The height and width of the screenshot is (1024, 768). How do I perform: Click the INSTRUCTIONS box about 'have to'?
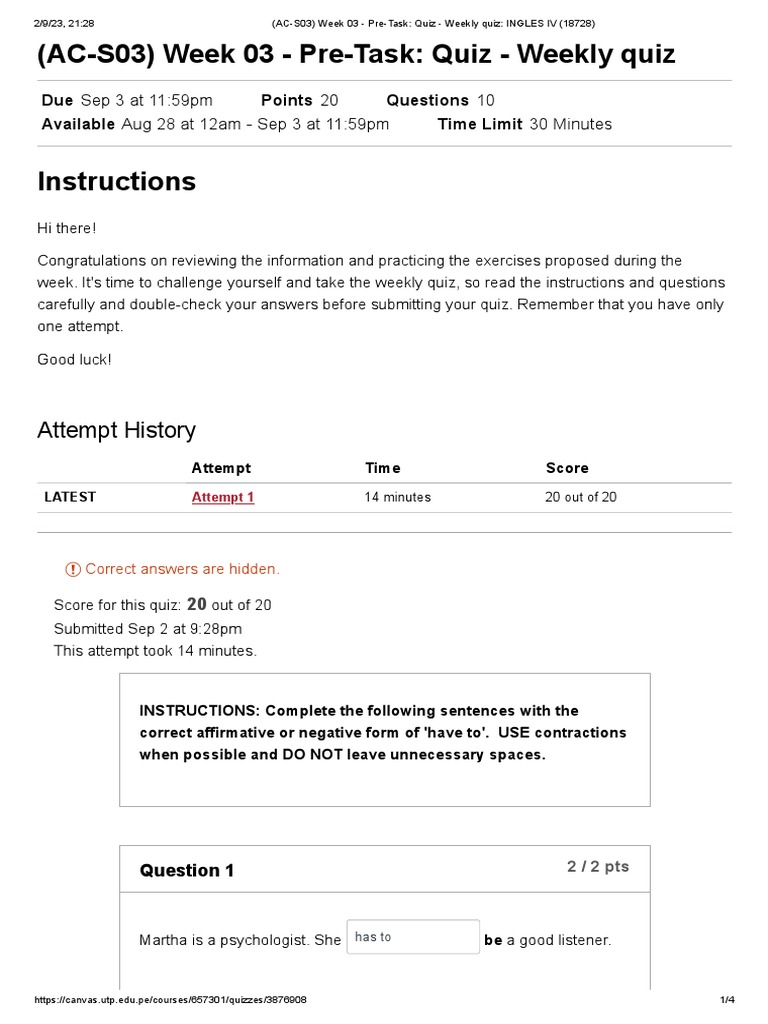385,740
